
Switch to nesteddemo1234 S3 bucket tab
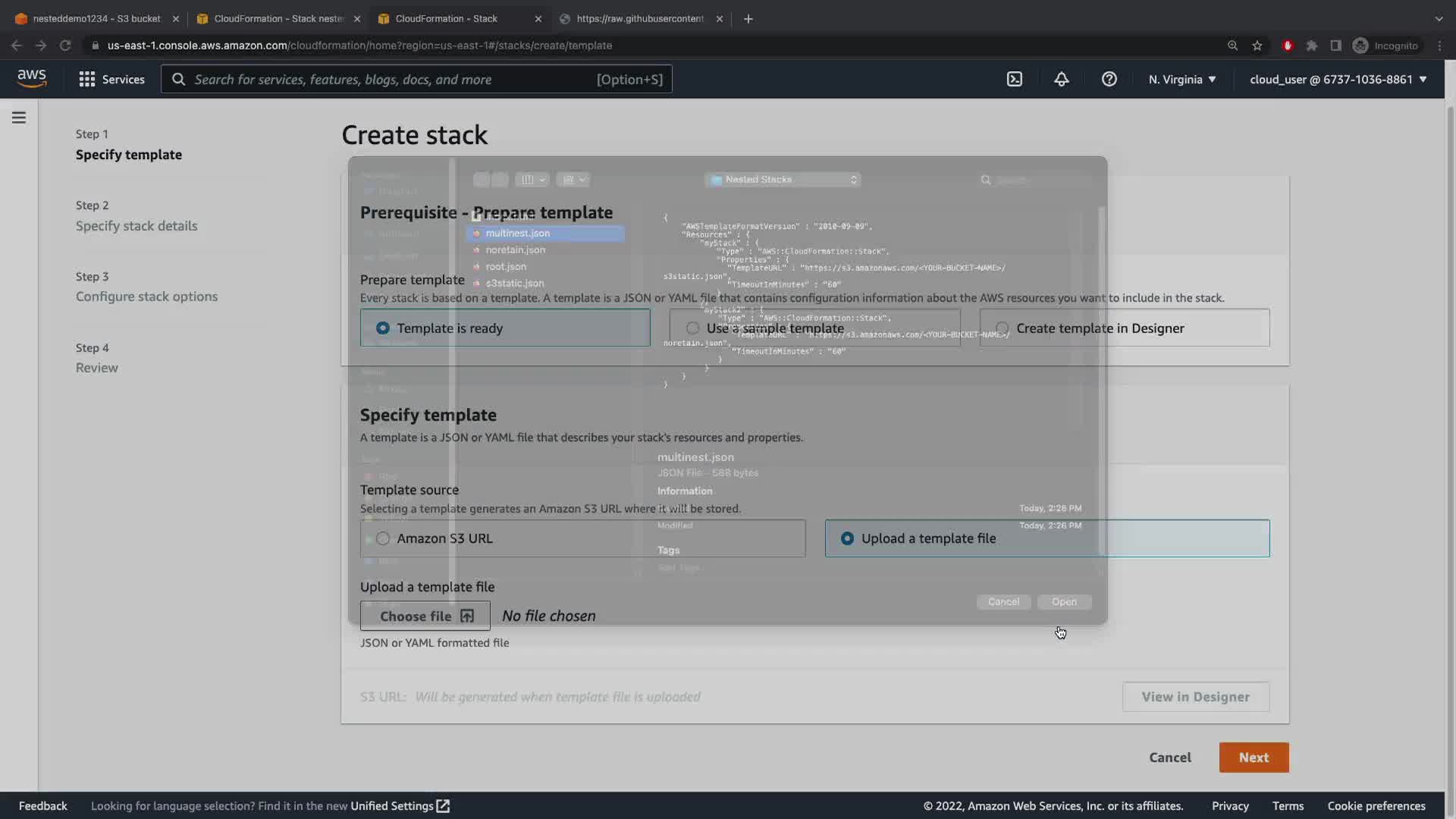tap(96, 18)
